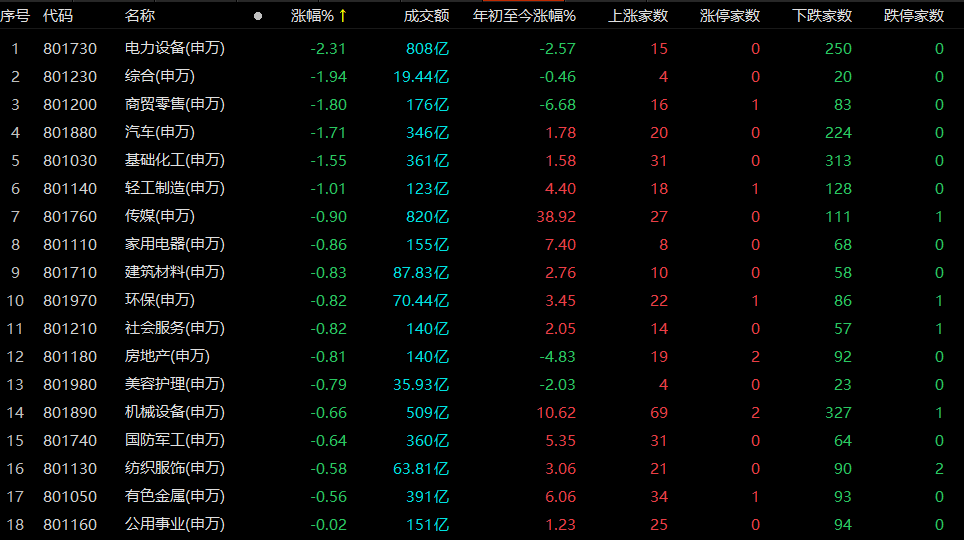964x540 pixels.
Task: Sort by 上涨家数 column header
Action: click(x=638, y=16)
